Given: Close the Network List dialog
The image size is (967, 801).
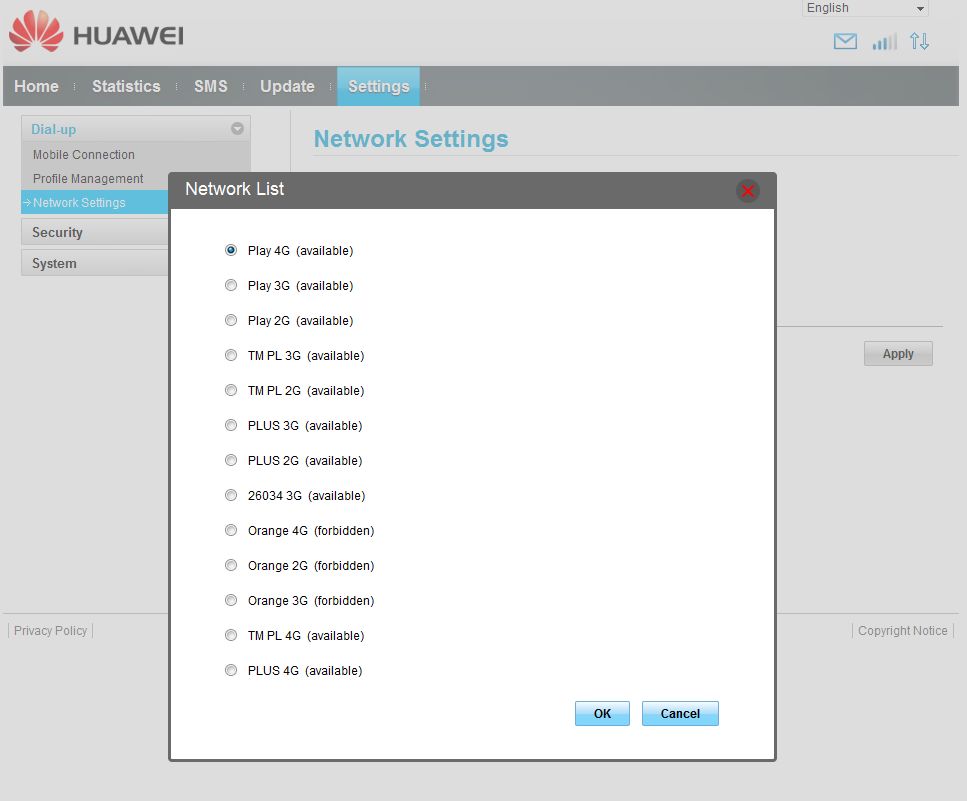Looking at the screenshot, I should click(747, 191).
